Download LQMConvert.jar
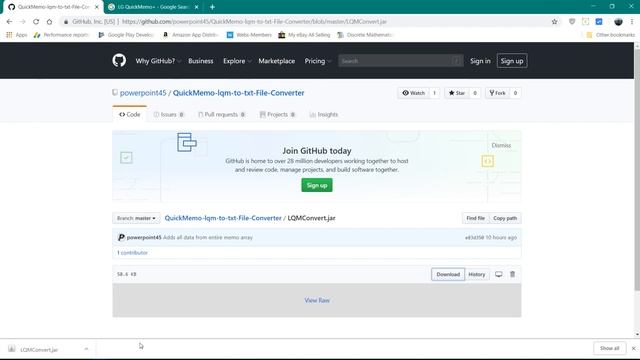This screenshot has height=360, width=640. pyautogui.click(x=448, y=274)
